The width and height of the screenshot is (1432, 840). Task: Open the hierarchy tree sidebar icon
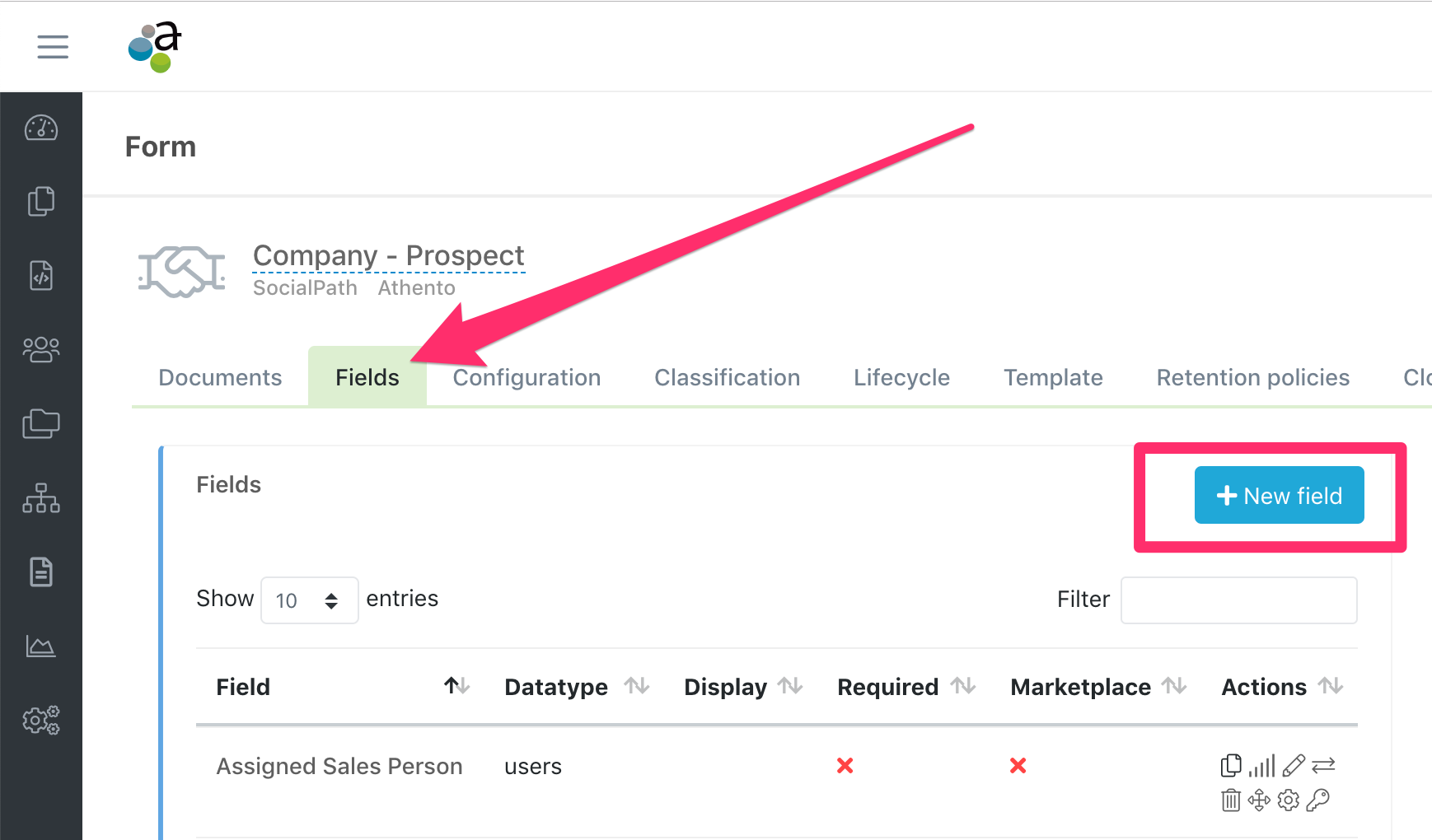pos(41,498)
